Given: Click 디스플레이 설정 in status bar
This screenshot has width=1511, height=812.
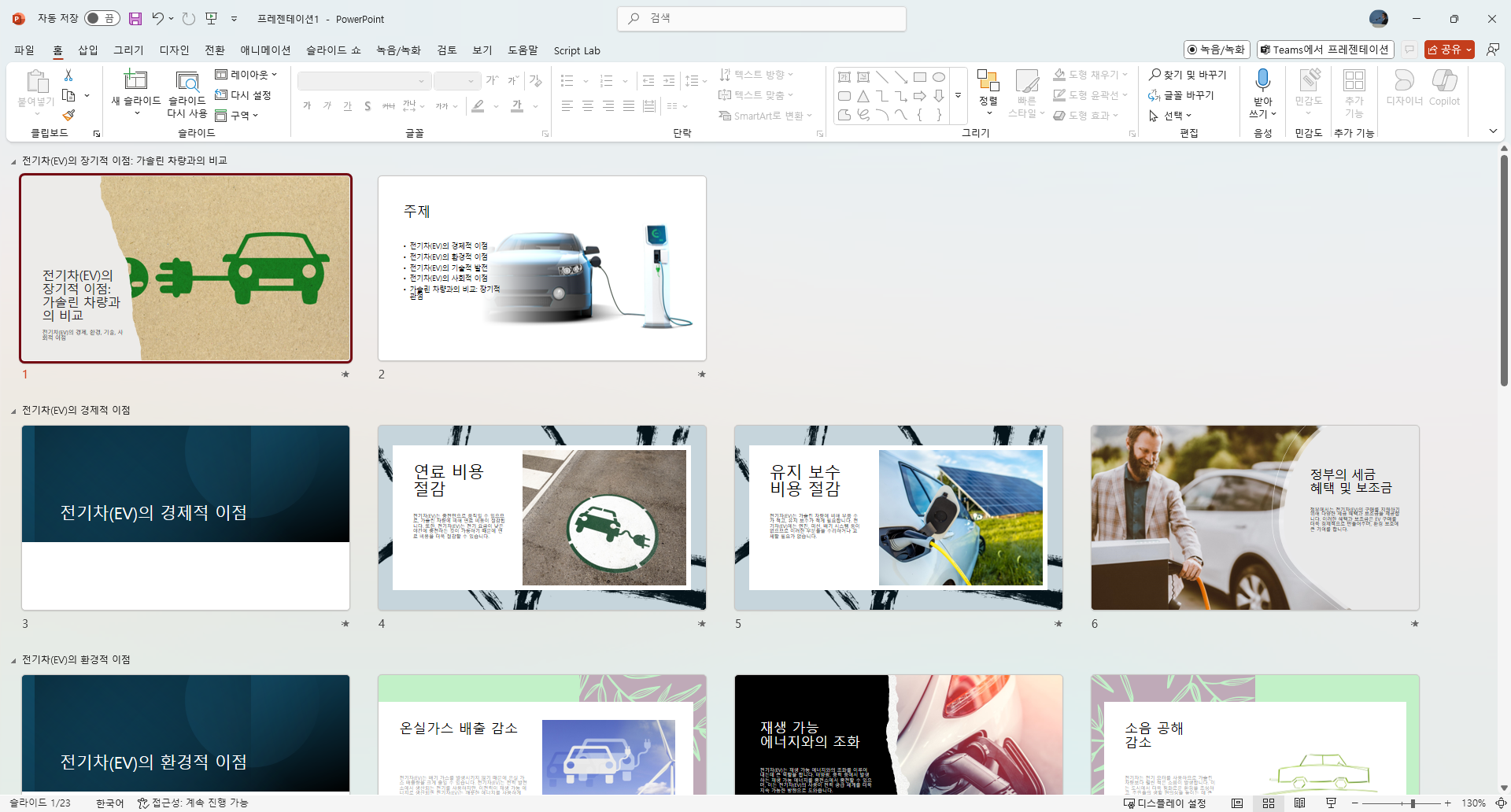Looking at the screenshot, I should 1166,803.
